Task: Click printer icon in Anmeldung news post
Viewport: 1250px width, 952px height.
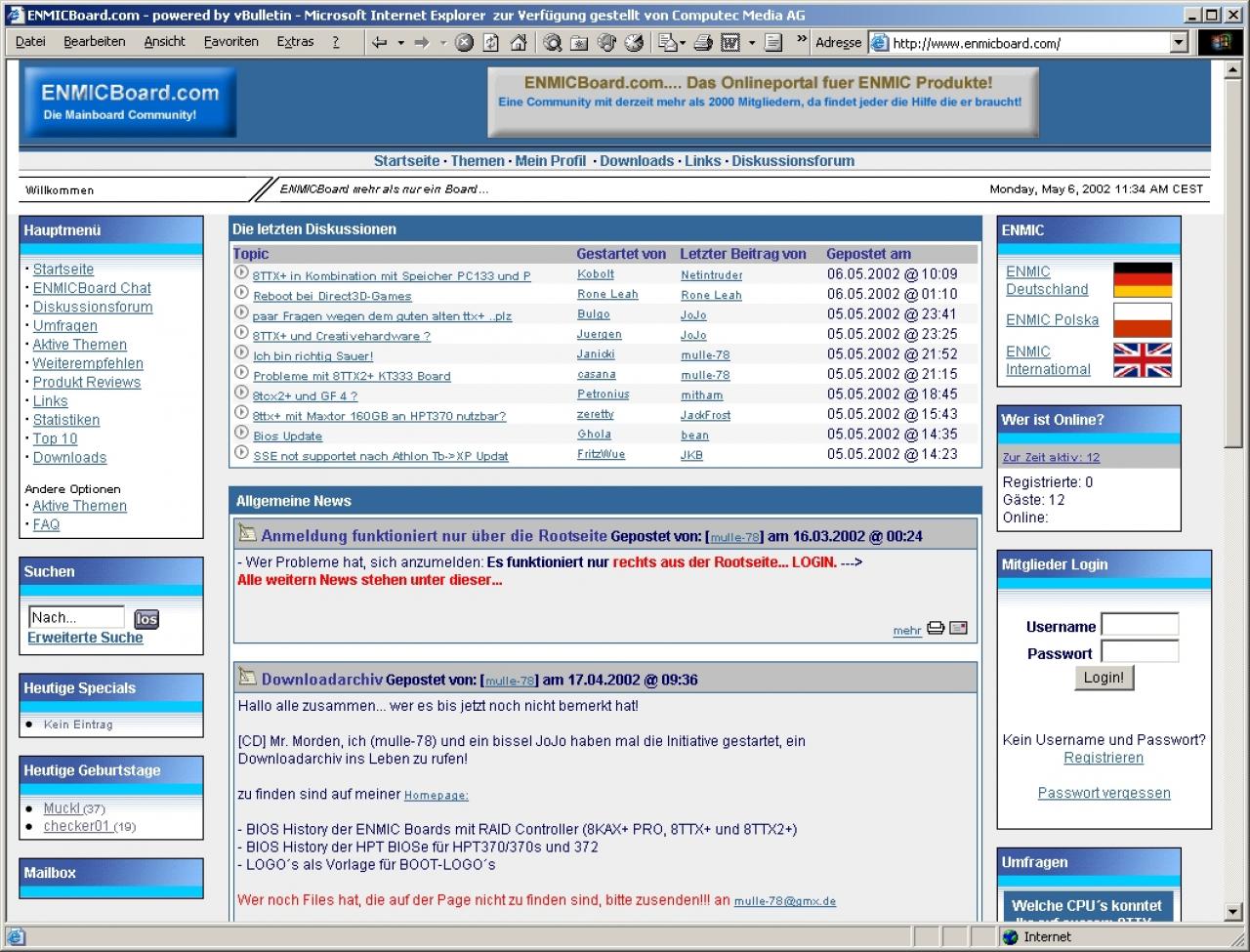Action: [x=936, y=628]
